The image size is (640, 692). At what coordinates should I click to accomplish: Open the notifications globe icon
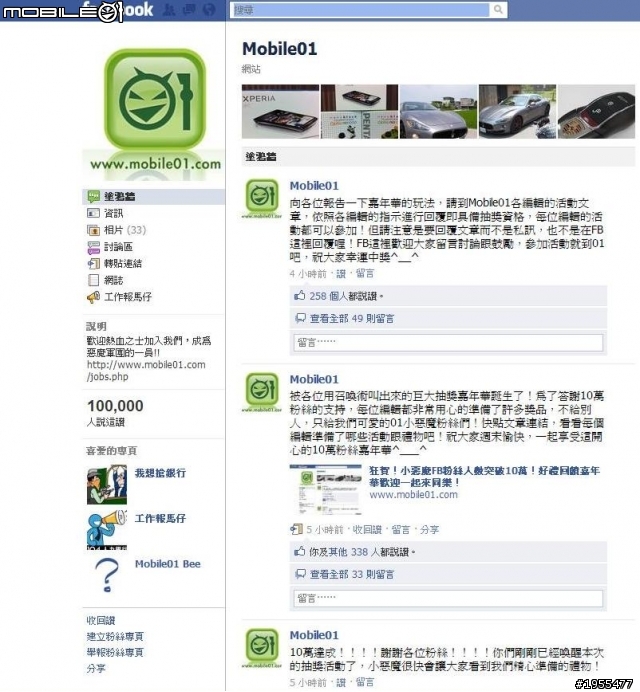tap(209, 9)
